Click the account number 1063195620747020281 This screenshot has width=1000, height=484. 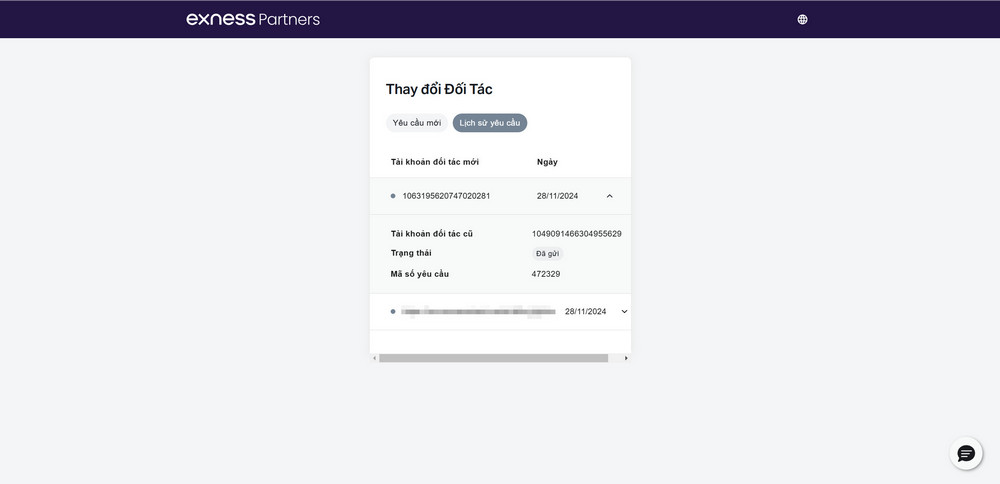446,196
